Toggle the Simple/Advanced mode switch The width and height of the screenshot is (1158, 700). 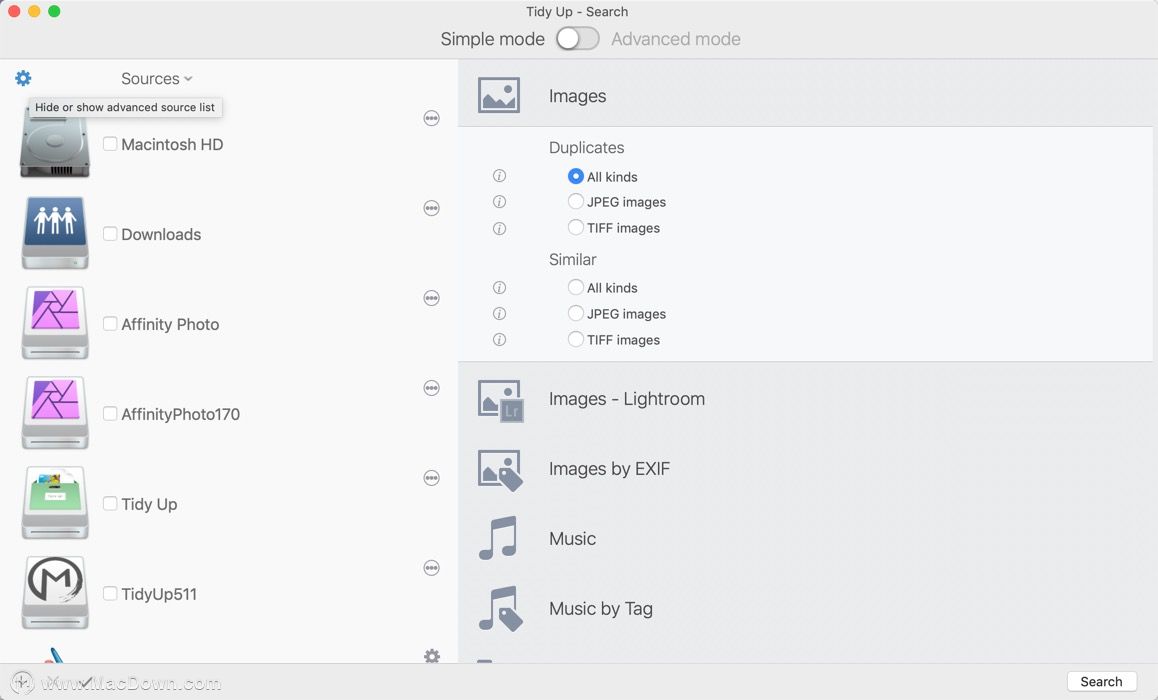(x=578, y=38)
